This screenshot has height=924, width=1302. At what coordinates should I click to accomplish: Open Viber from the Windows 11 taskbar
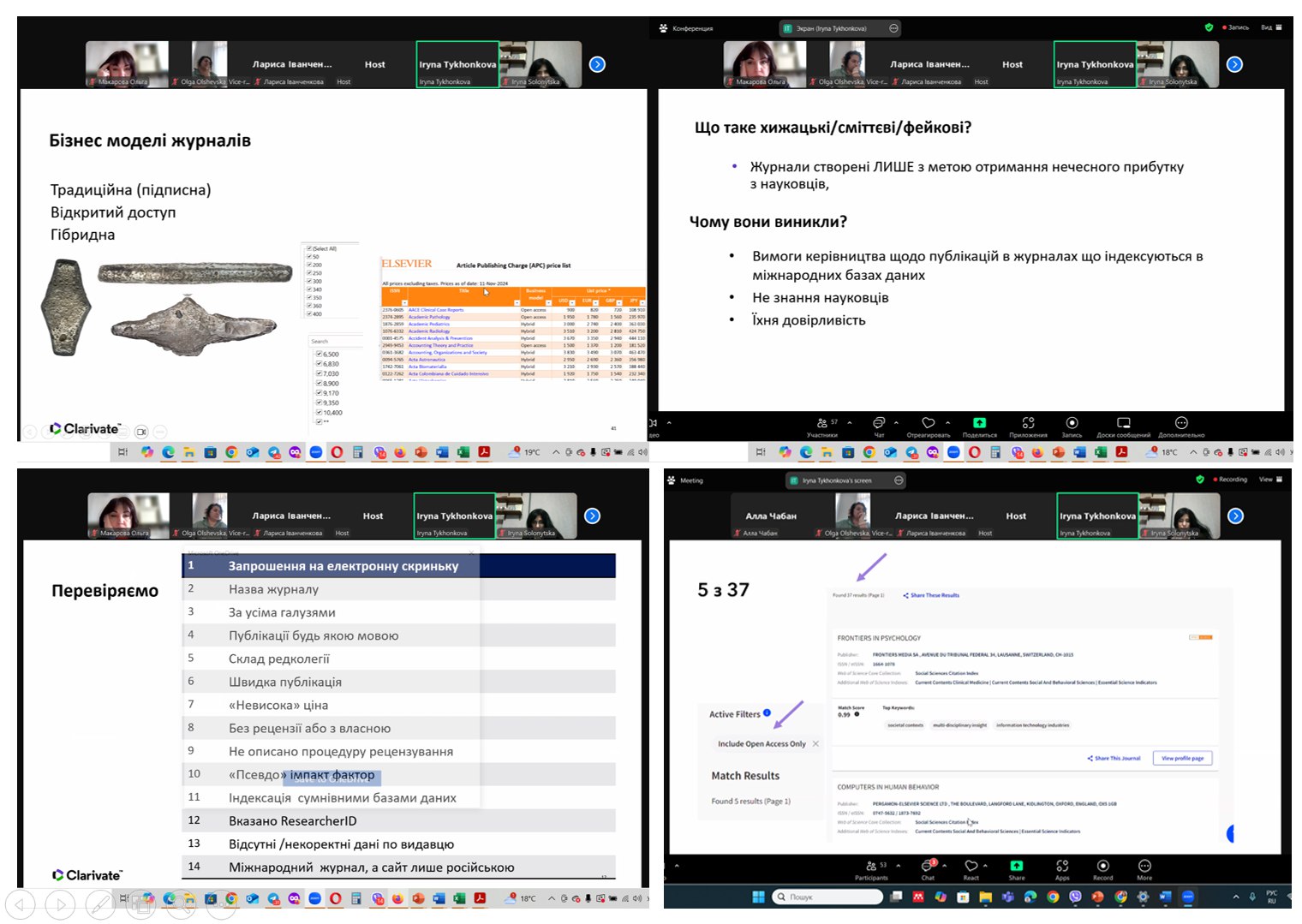coord(1075,897)
